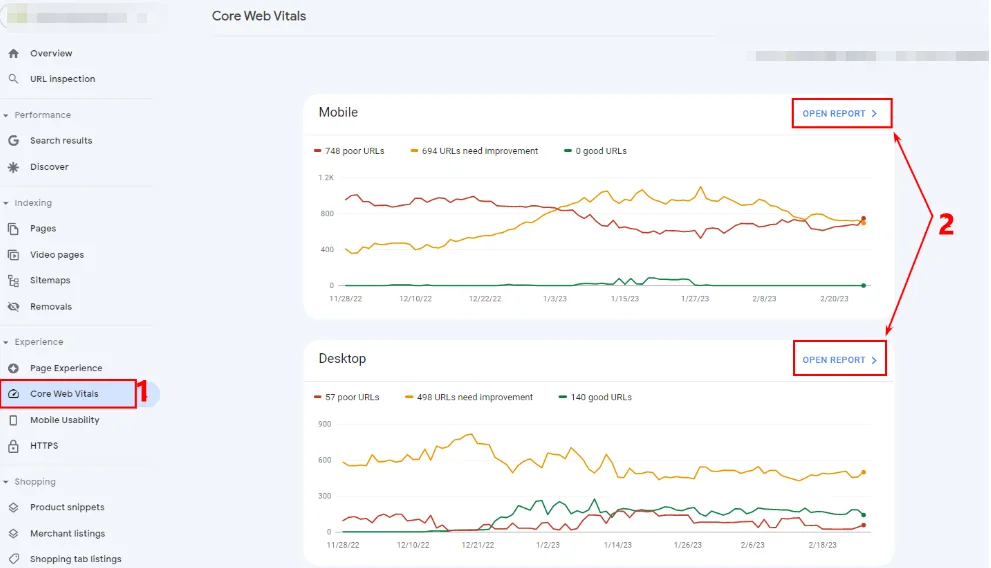Click the Desktop chart 2/18/23 date label
This screenshot has width=991, height=568.
click(822, 545)
